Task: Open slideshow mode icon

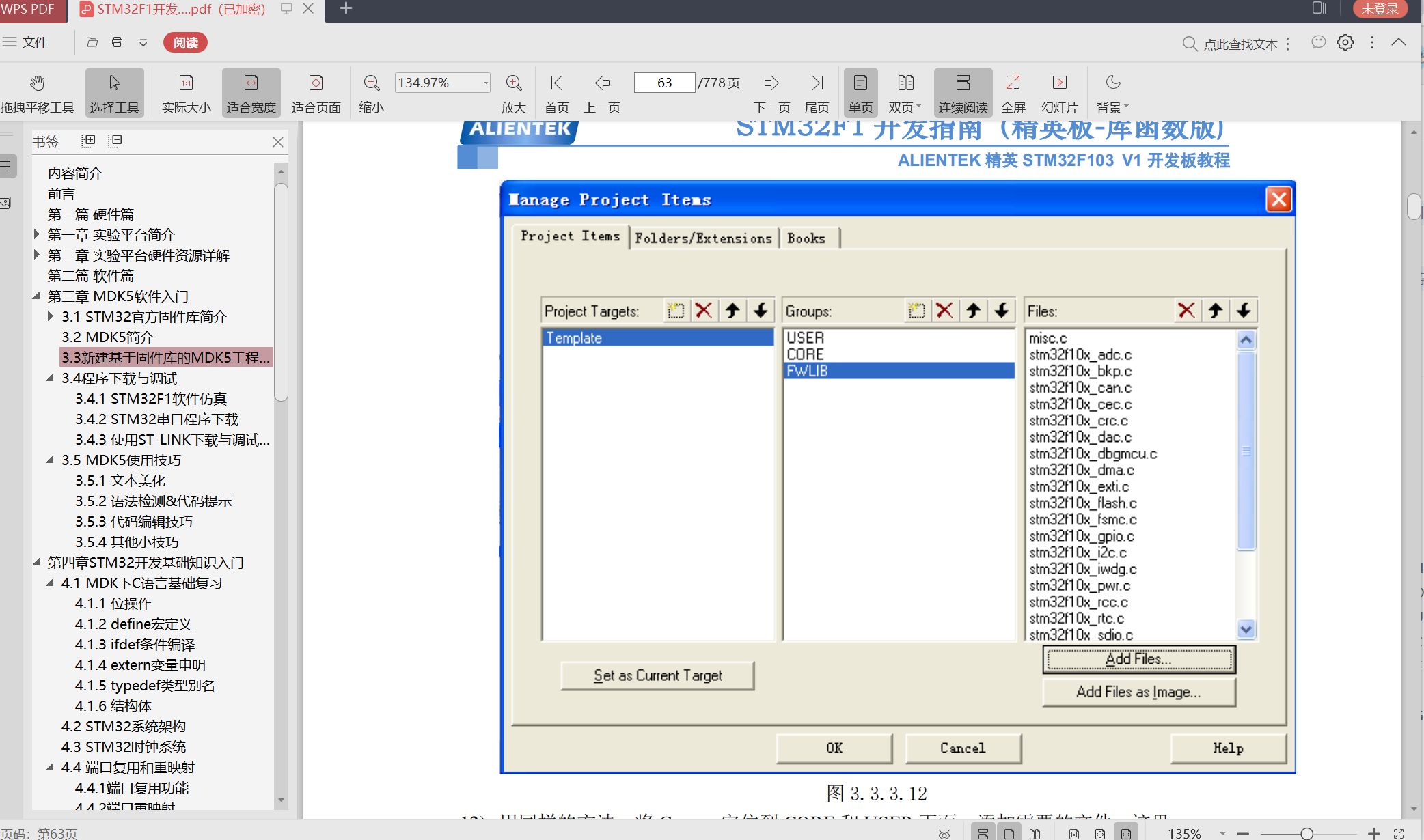Action: pyautogui.click(x=1059, y=83)
